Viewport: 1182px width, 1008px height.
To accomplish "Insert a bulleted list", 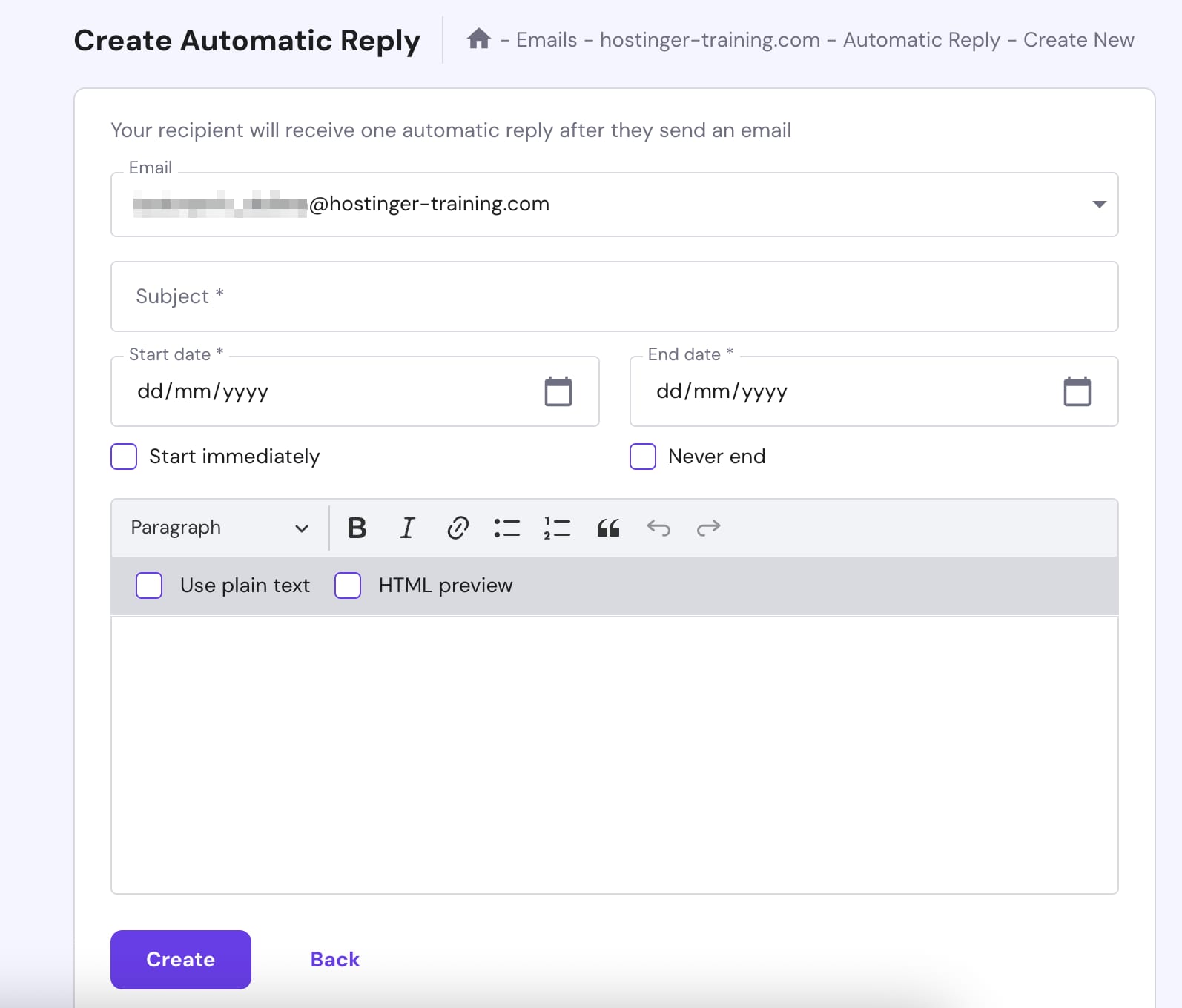I will click(507, 528).
